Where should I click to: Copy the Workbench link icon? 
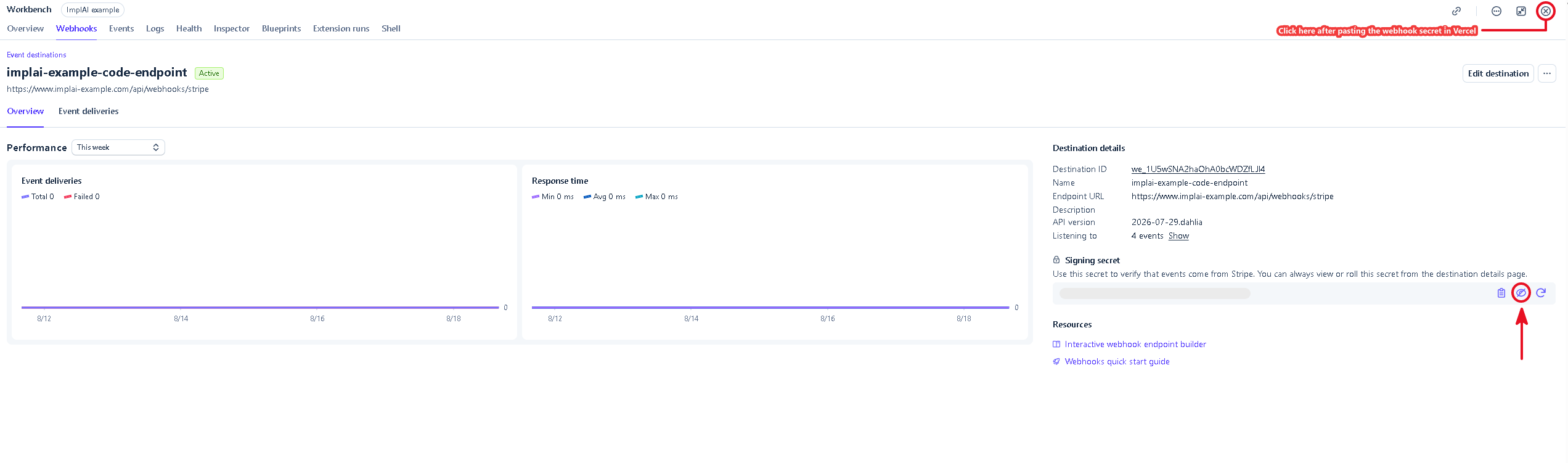pyautogui.click(x=1456, y=11)
